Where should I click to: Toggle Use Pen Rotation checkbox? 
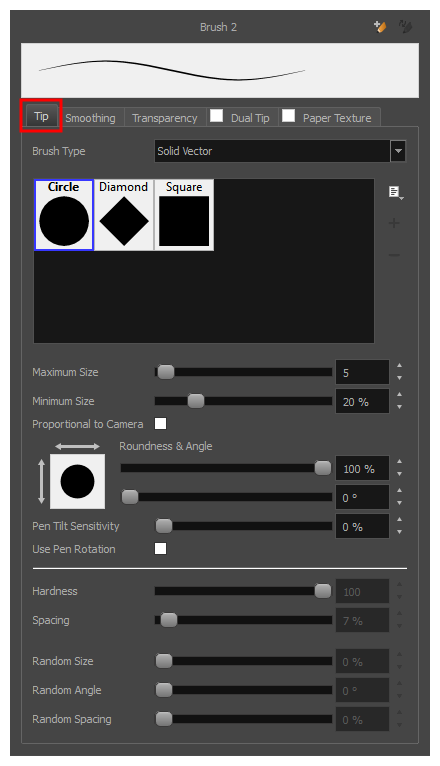[160, 549]
